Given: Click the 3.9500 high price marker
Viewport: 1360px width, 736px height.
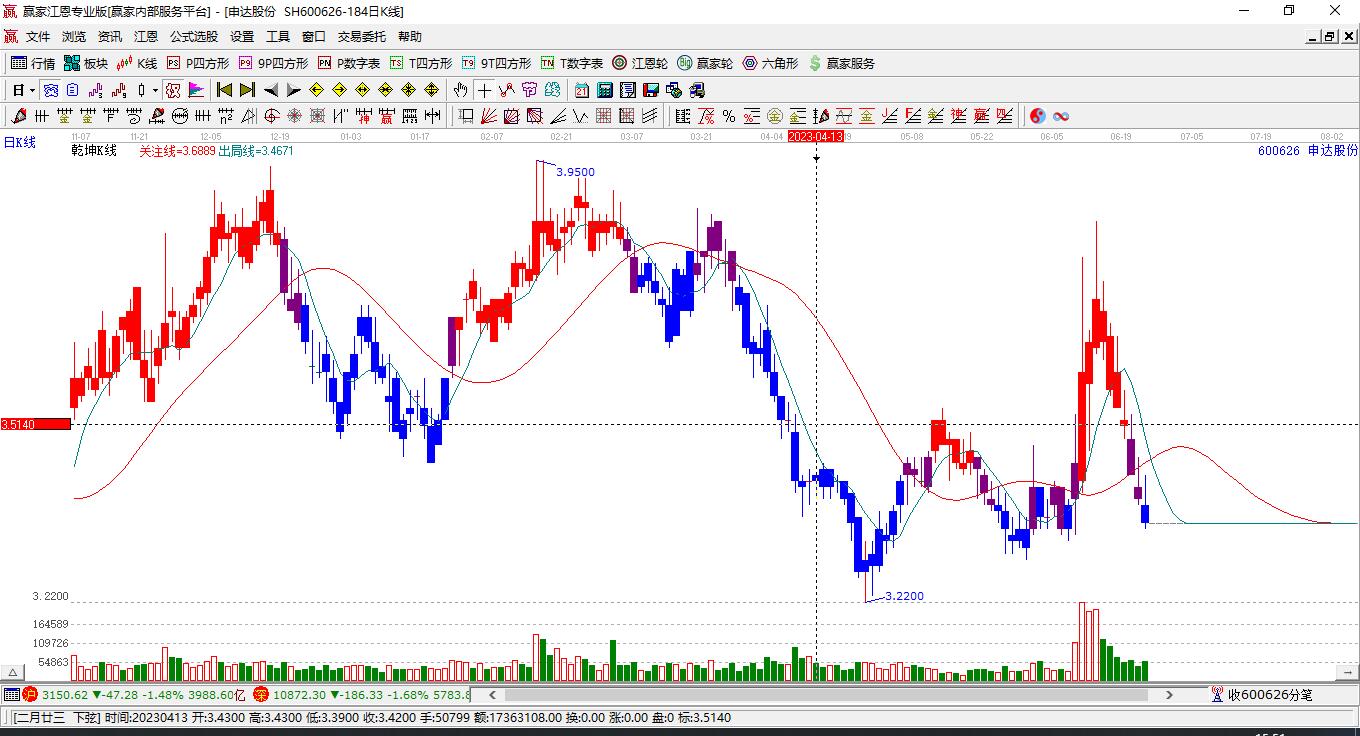Looking at the screenshot, I should (x=575, y=172).
